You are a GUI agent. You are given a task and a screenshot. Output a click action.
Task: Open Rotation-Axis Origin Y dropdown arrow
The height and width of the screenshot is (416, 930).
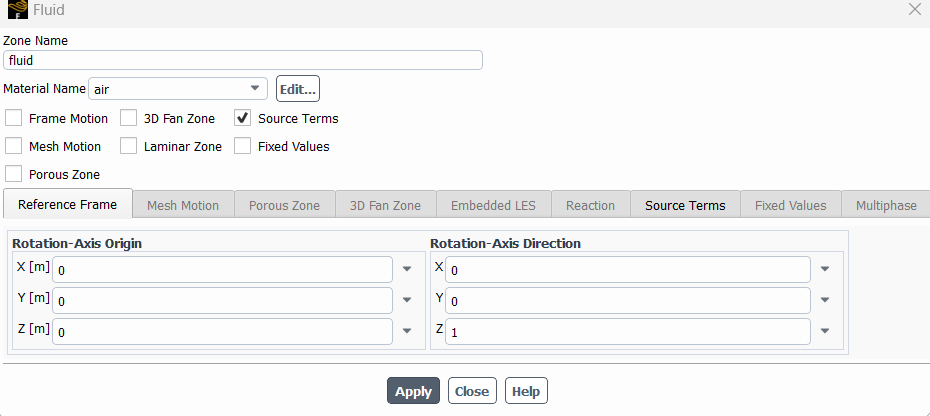[407, 300]
